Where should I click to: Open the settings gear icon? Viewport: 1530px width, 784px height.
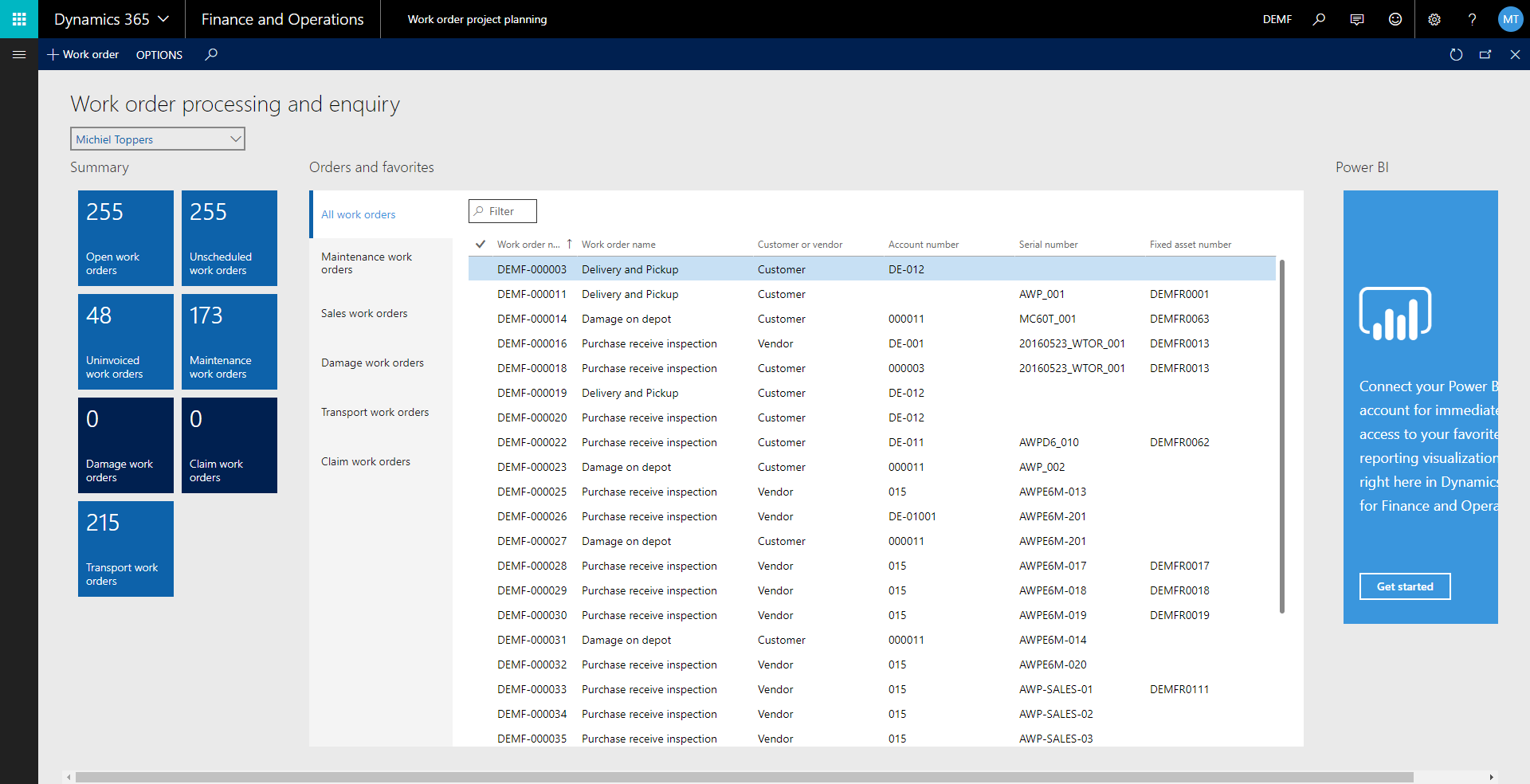[1434, 19]
